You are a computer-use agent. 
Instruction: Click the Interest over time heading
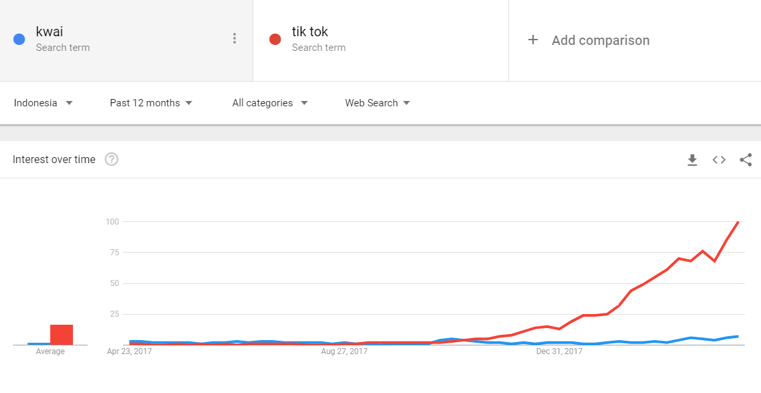click(54, 160)
